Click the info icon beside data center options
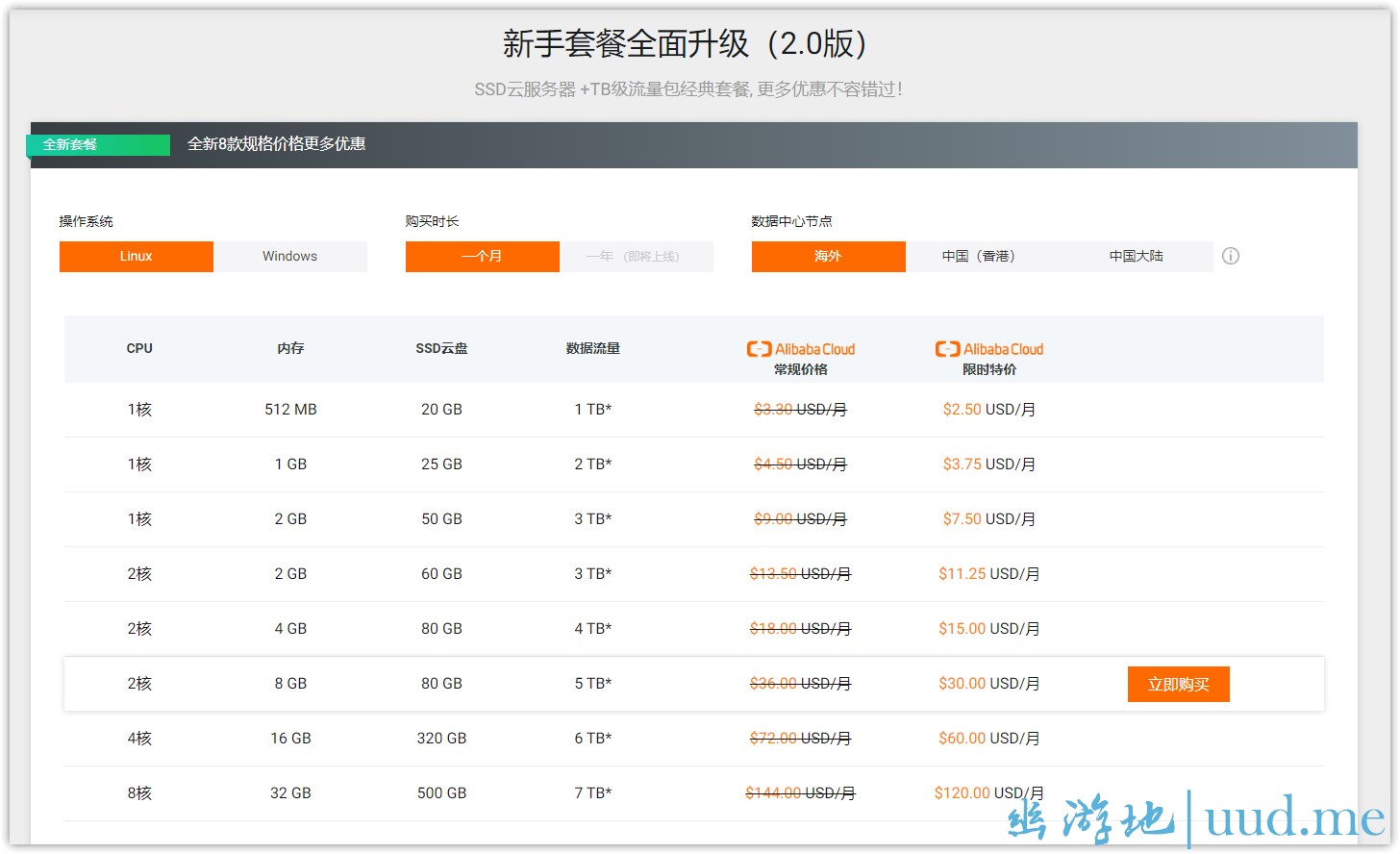The height and width of the screenshot is (854, 1400). [x=1231, y=256]
